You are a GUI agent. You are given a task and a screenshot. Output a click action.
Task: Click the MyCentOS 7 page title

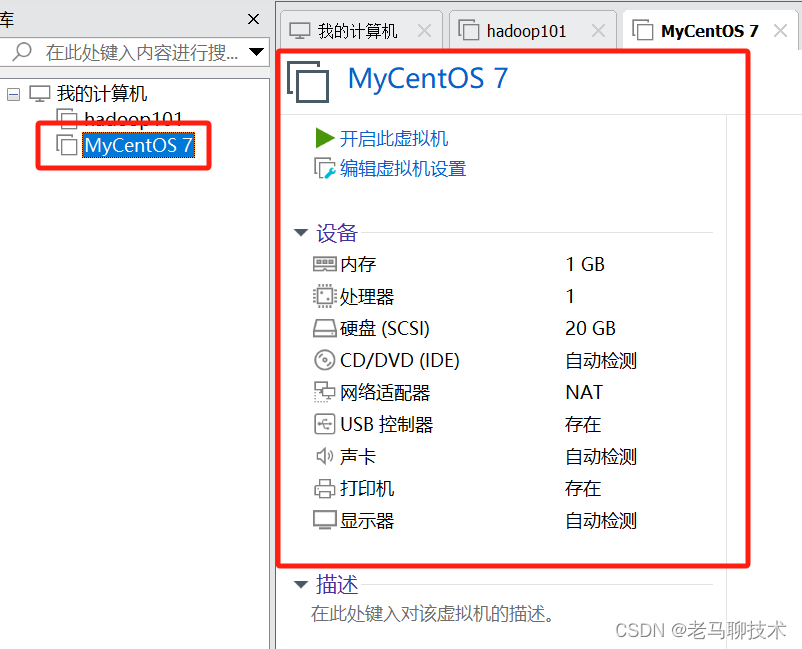click(x=428, y=78)
